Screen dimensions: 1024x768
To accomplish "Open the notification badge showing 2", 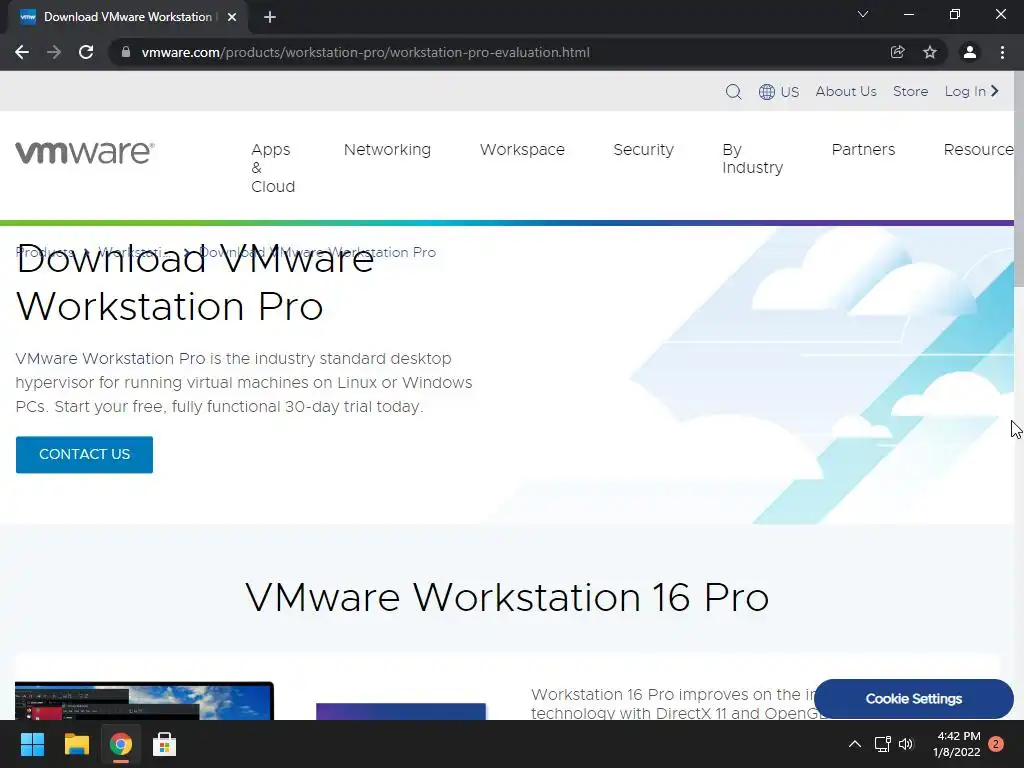I will (x=996, y=744).
